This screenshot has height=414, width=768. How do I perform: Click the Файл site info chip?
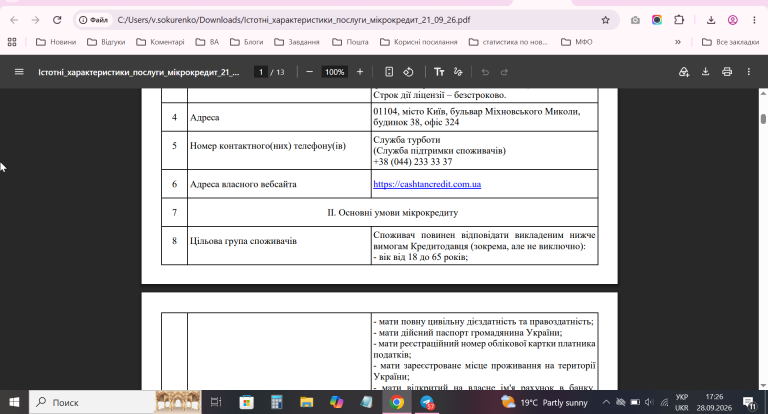pyautogui.click(x=93, y=20)
